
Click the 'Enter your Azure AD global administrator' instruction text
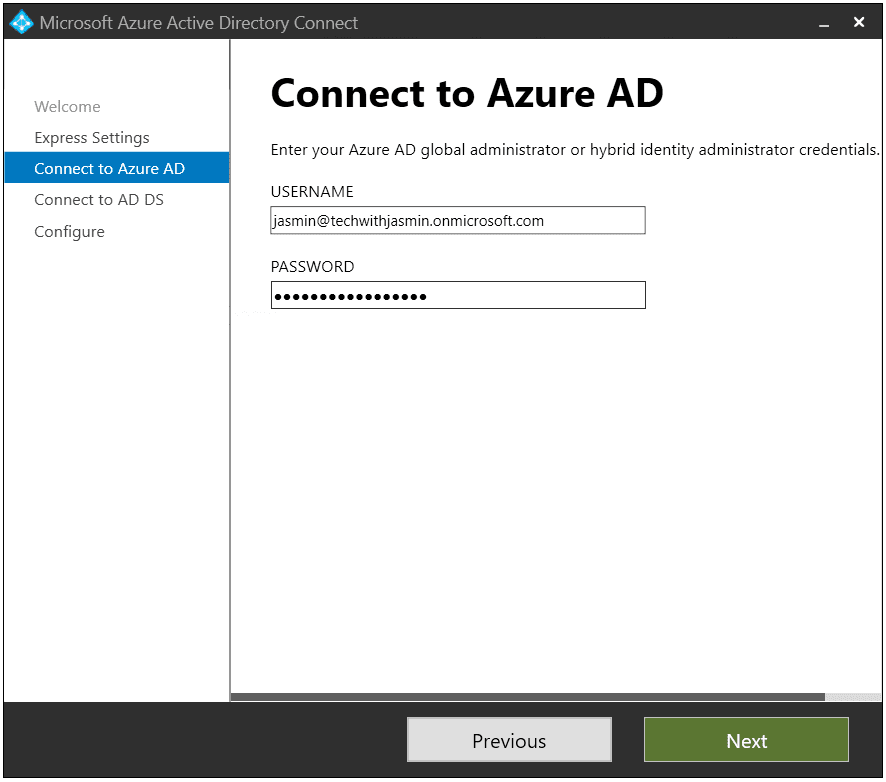coord(575,150)
